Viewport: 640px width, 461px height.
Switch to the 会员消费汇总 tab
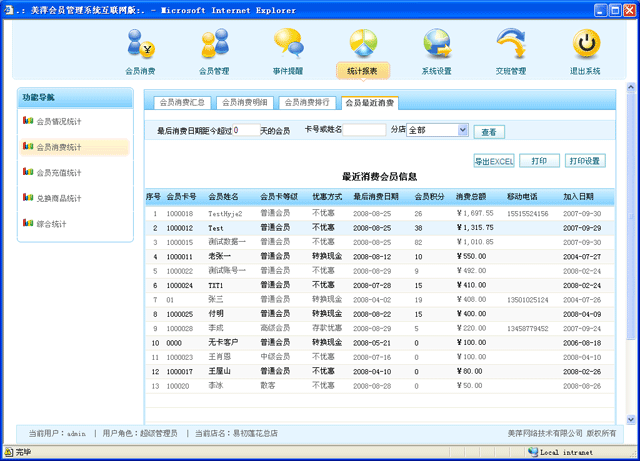[182, 103]
